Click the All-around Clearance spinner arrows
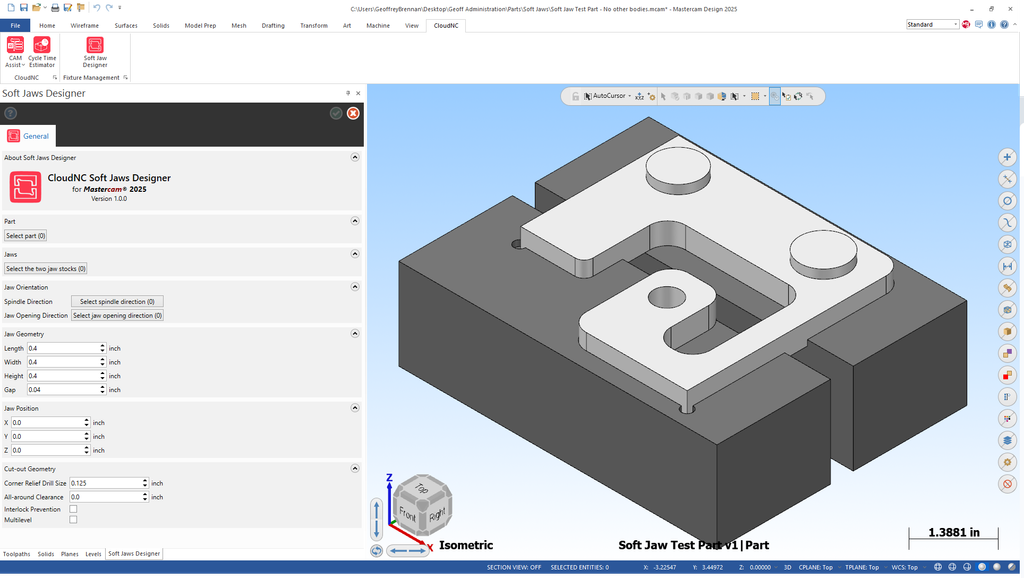Image resolution: width=1024 pixels, height=578 pixels. (145, 496)
